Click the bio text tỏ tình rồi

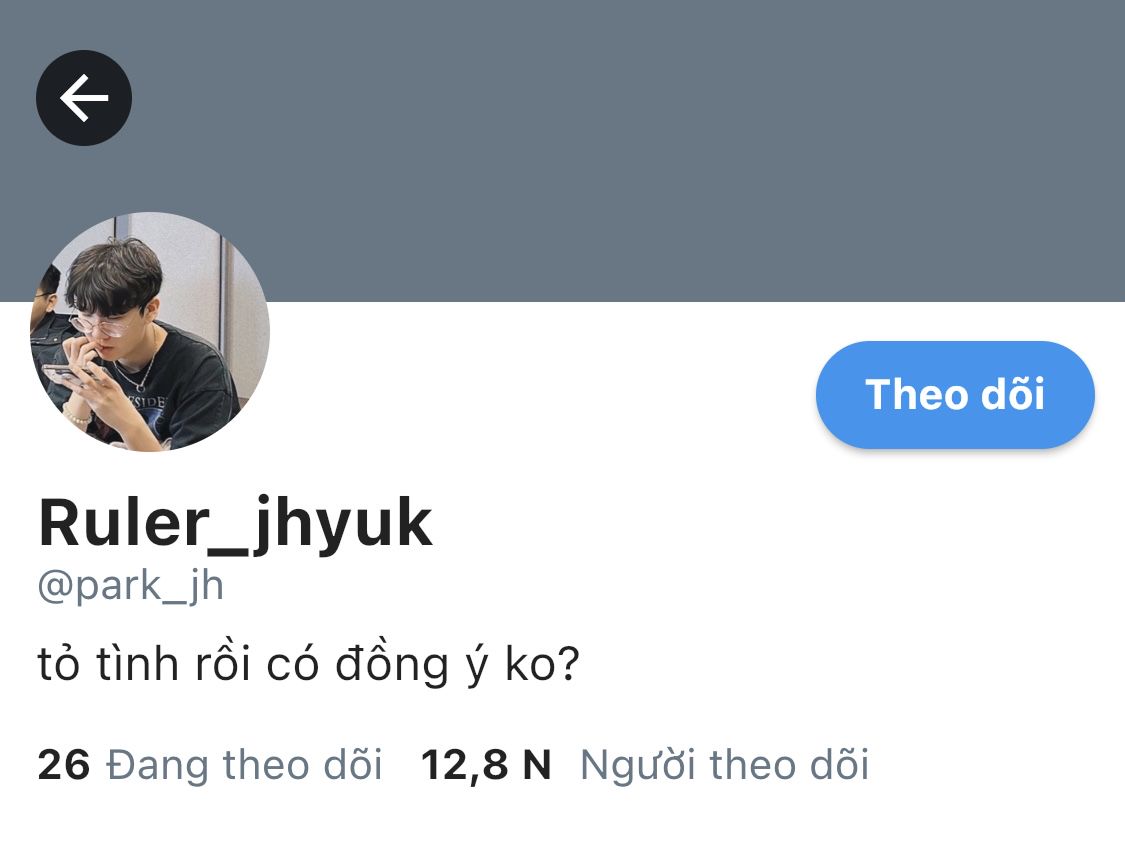click(x=143, y=664)
